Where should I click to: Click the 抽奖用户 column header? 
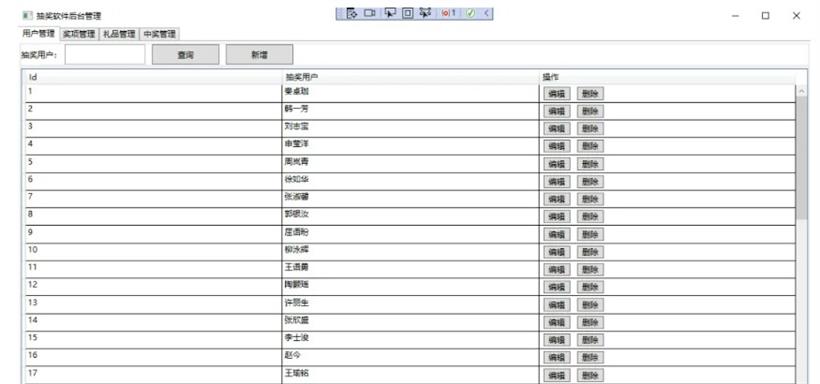pyautogui.click(x=411, y=77)
